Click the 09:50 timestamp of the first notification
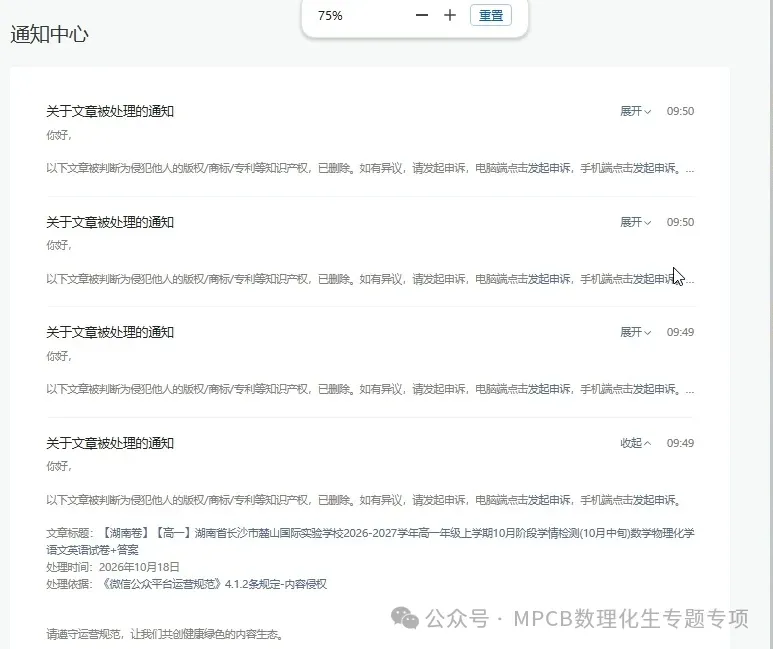The width and height of the screenshot is (773, 649). coord(680,111)
